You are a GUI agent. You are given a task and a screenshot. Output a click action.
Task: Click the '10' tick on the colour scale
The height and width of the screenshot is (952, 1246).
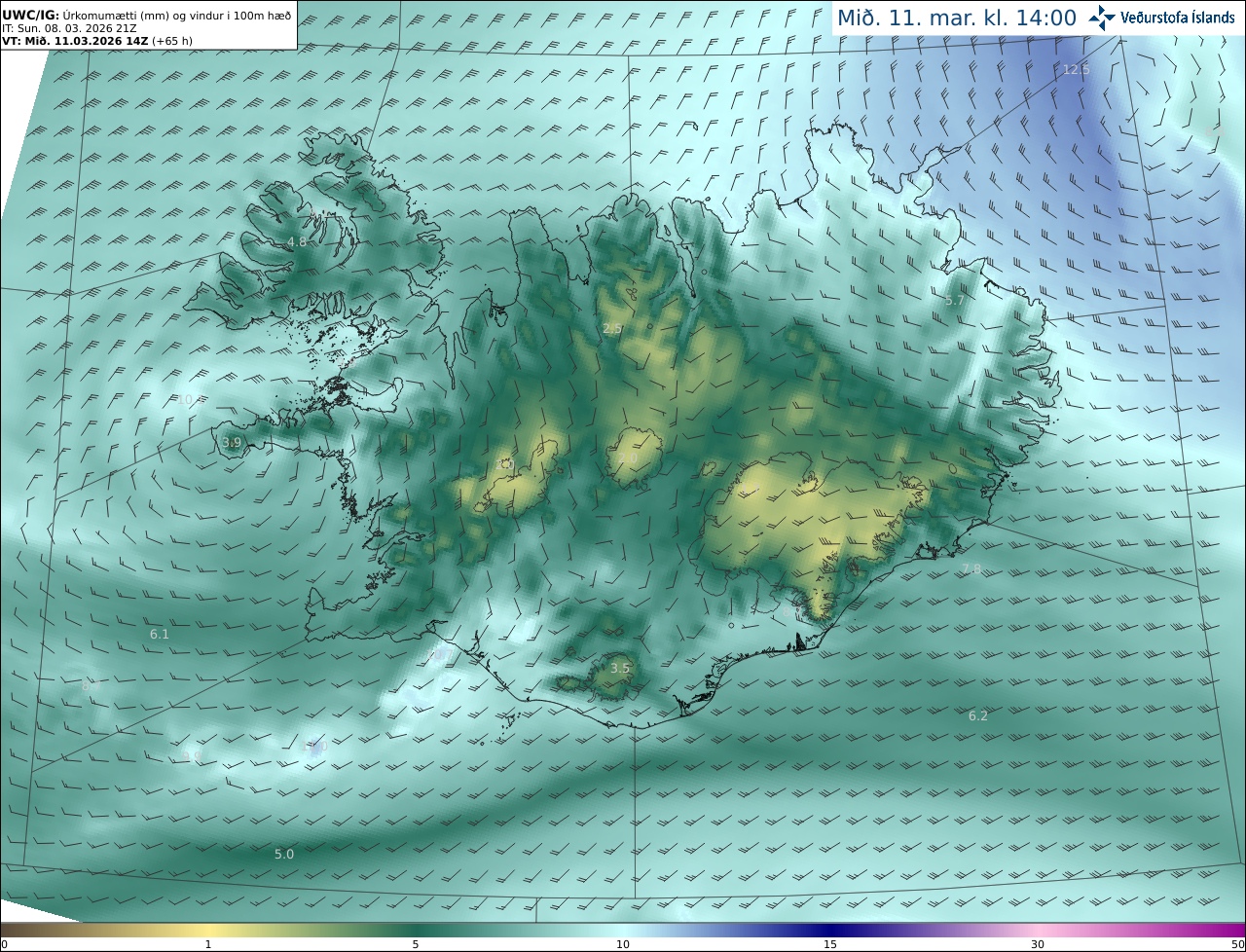(x=623, y=944)
